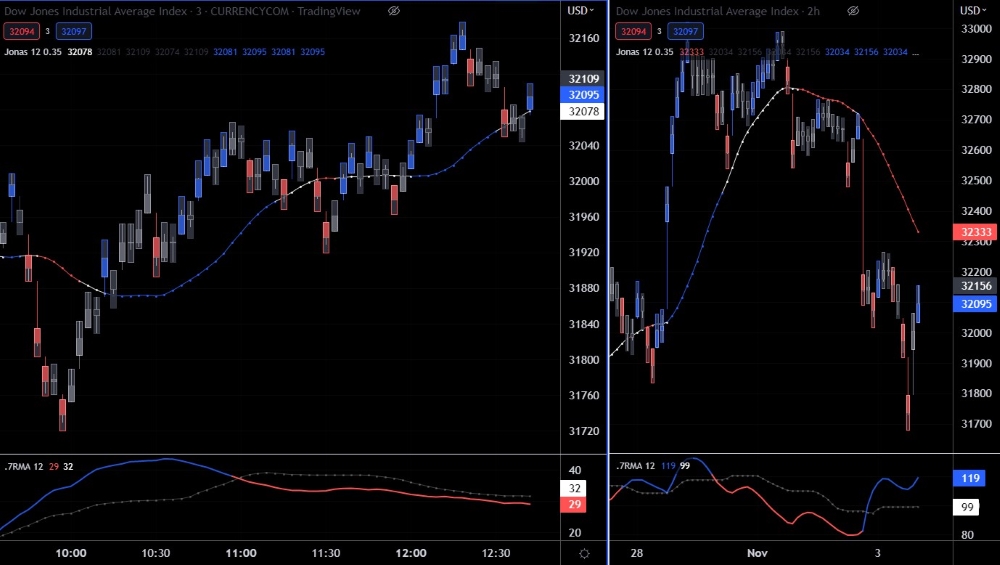
Task: Click the blue 119 value label on the 2h indicator scale
Action: (970, 478)
